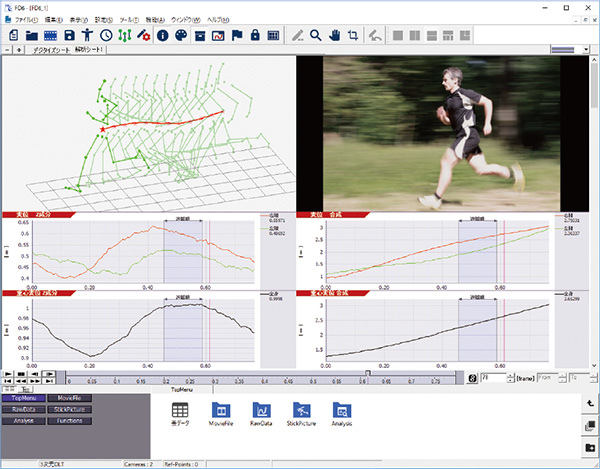Click the frame number input field
600x469 pixels.
tap(494, 379)
